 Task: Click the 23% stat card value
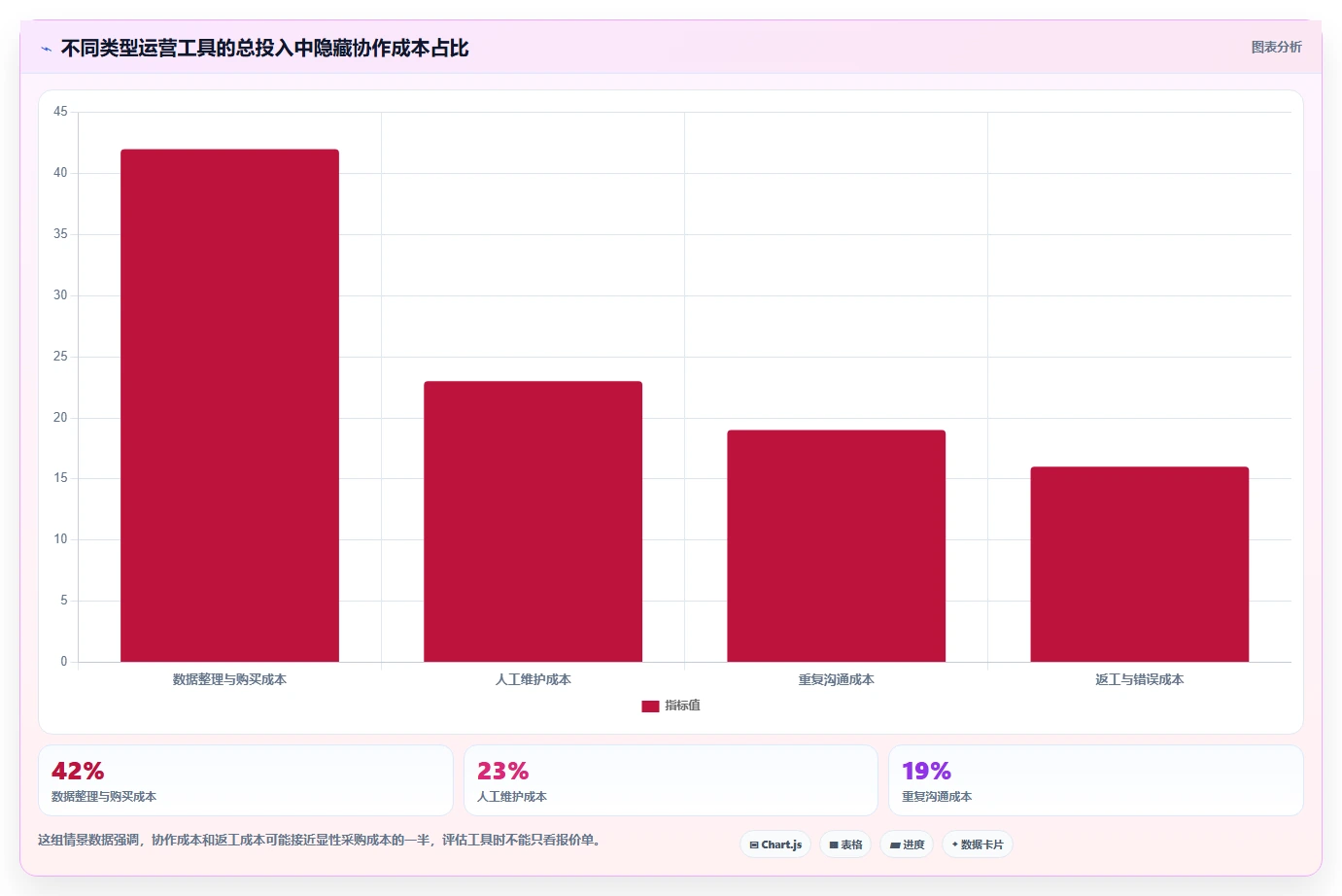click(x=502, y=771)
